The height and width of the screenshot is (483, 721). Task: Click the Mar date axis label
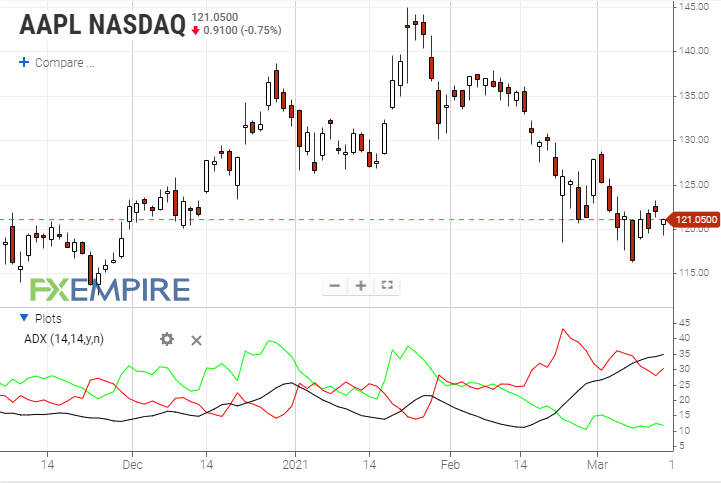(597, 465)
